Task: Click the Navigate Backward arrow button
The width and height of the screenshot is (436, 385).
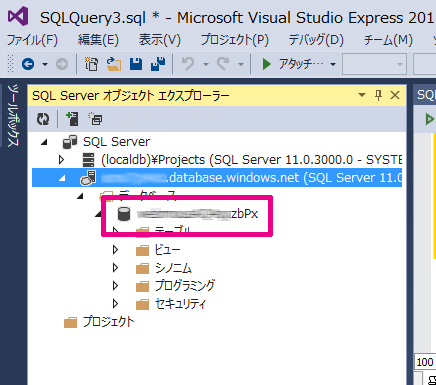Action: (x=28, y=64)
